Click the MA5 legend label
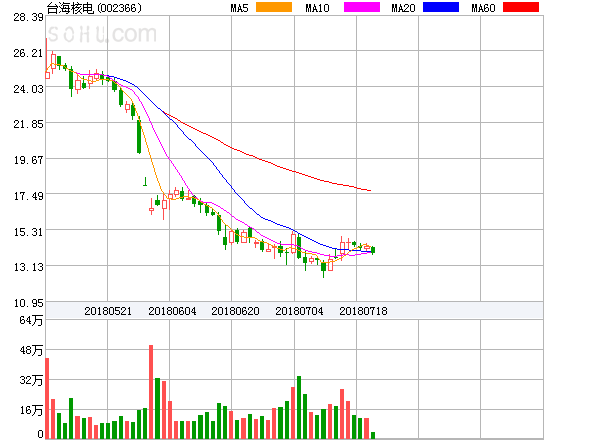This screenshot has height=440, width=600. pos(240,8)
